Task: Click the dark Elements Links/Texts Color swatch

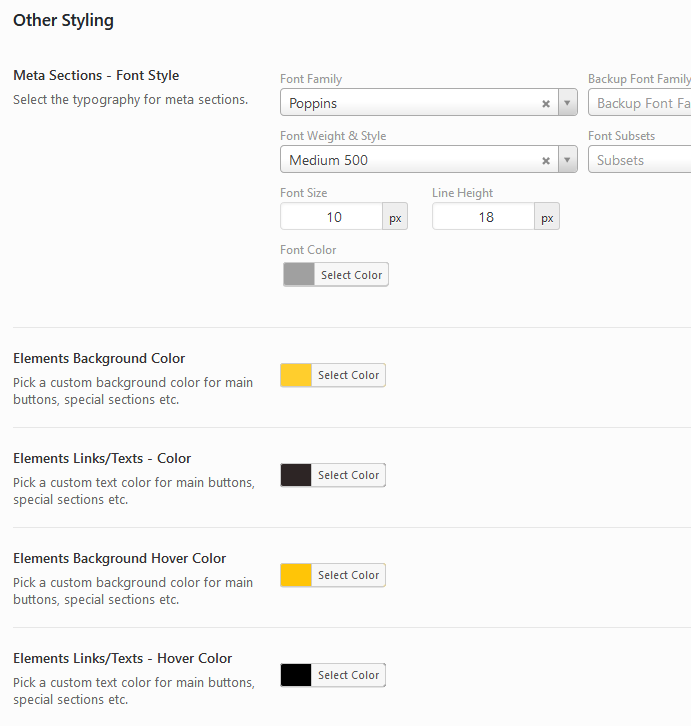Action: click(x=296, y=475)
